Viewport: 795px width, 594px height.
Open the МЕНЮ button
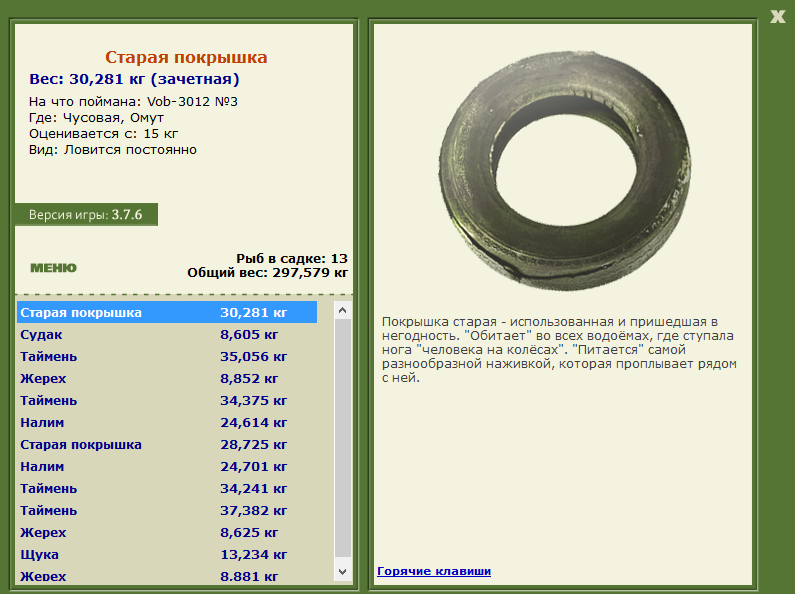tap(53, 268)
